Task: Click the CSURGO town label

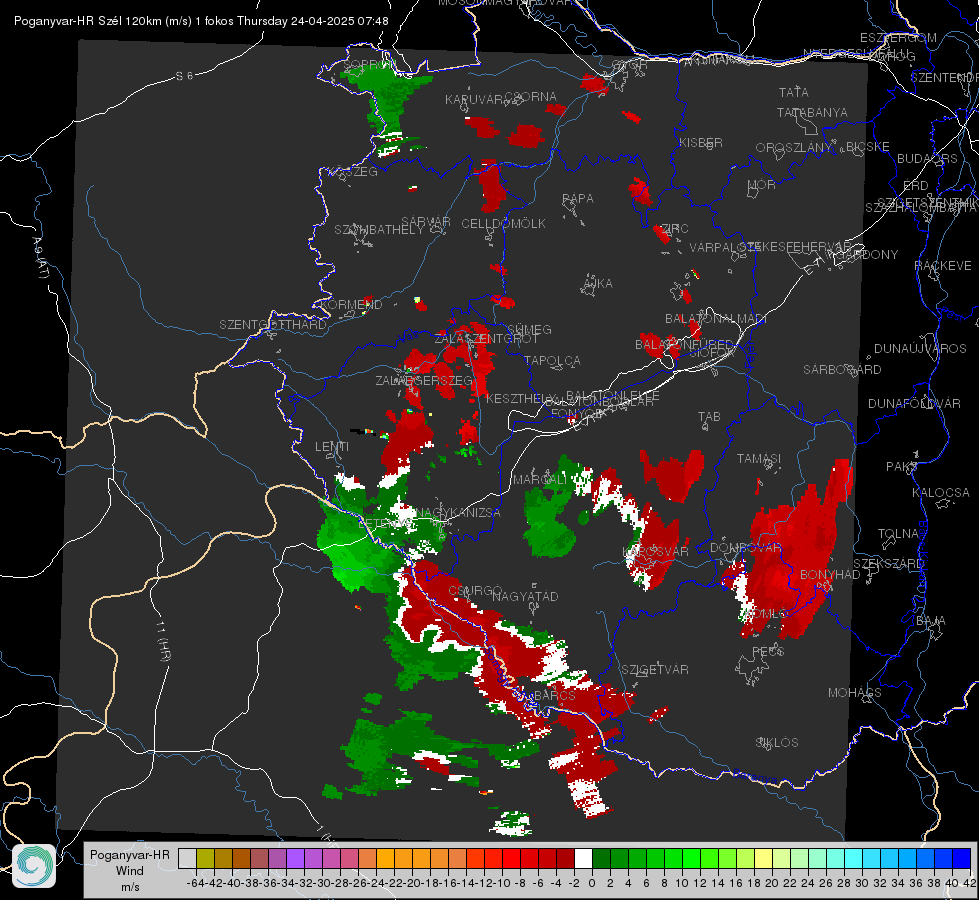Action: click(x=475, y=591)
